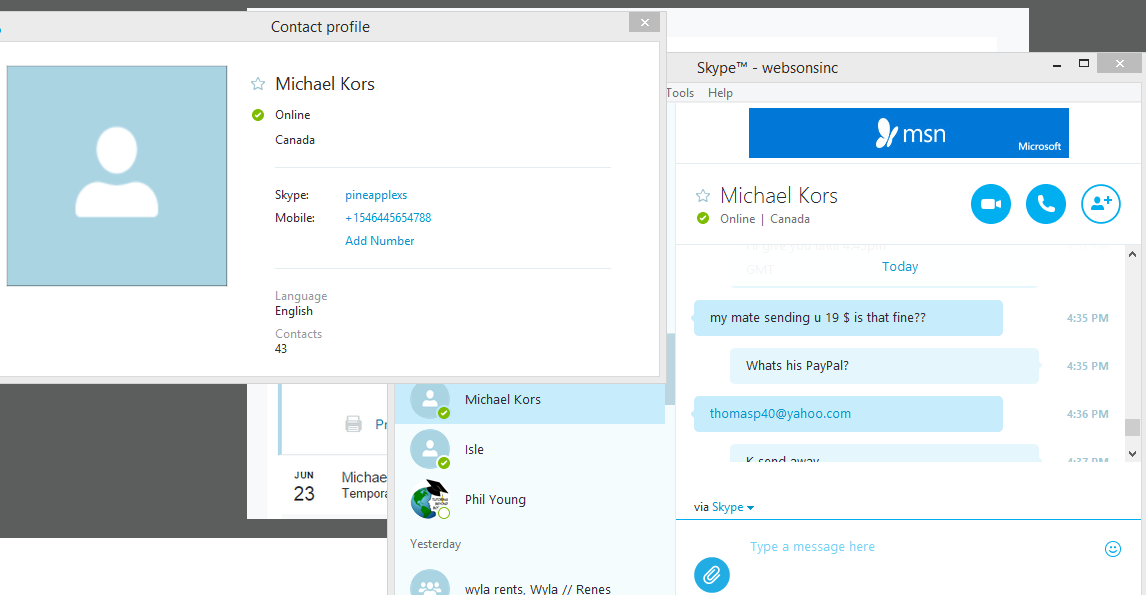The image size is (1146, 595).
Task: Click the JUN 23 date entry
Action: 304,488
